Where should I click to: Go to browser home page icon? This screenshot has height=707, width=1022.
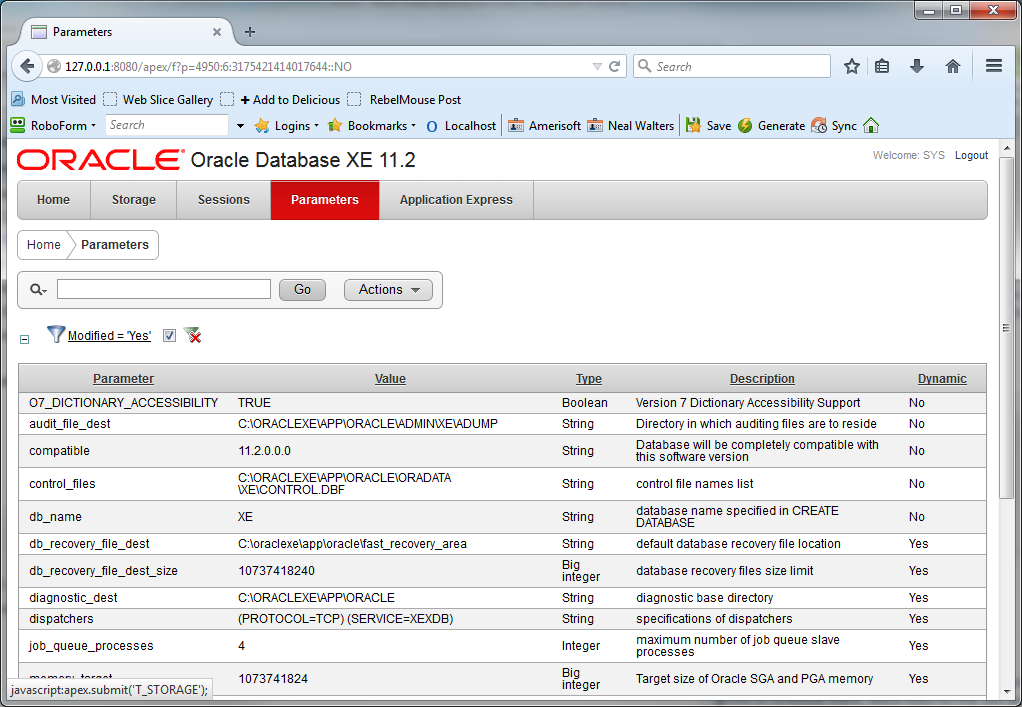point(953,66)
